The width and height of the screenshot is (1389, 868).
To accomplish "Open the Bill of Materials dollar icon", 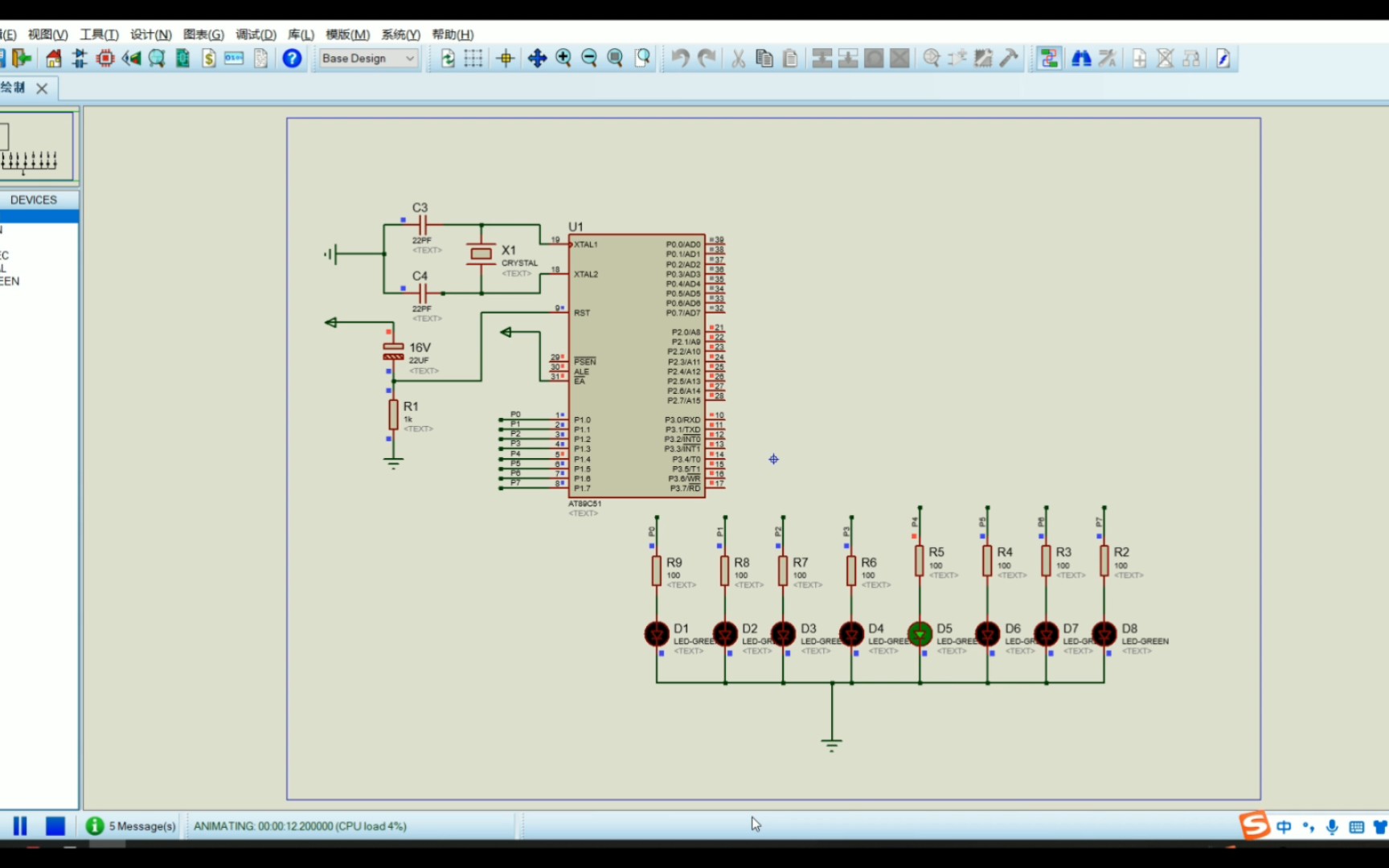I will (208, 59).
